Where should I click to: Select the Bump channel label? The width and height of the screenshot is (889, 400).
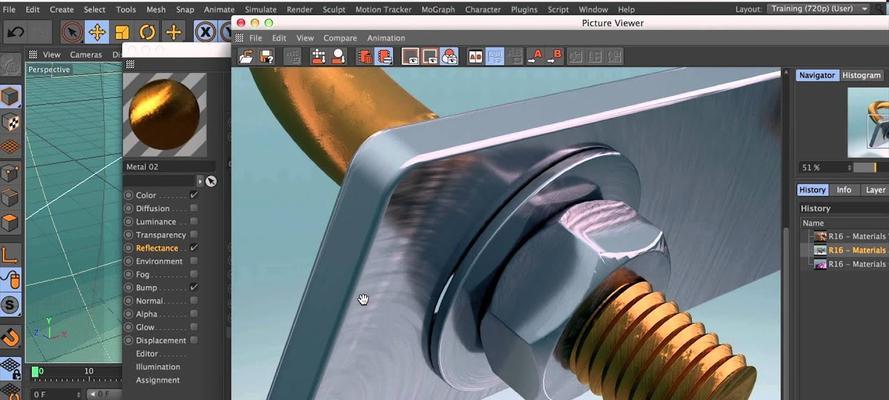pos(146,287)
